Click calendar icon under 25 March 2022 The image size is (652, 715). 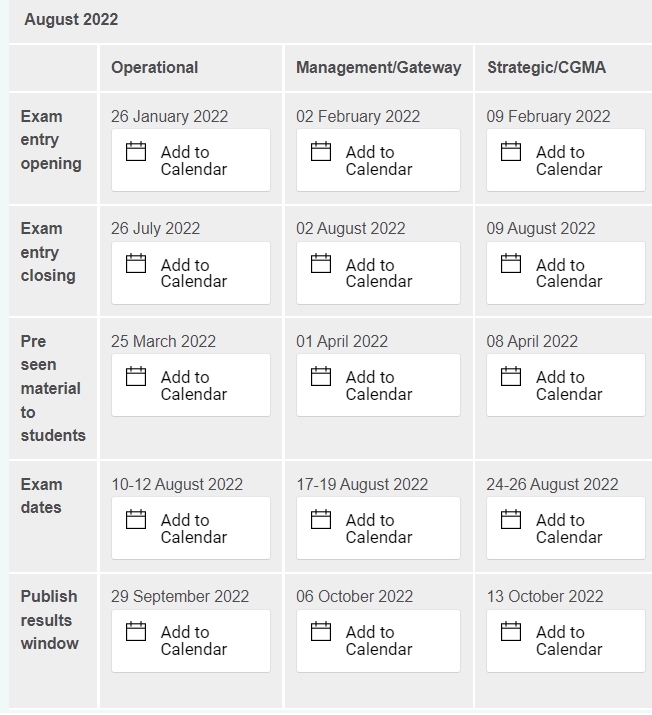[136, 377]
